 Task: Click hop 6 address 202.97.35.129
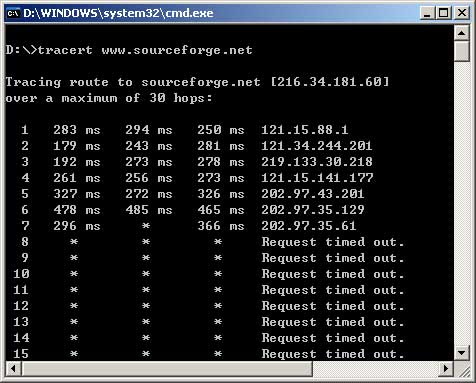[313, 210]
